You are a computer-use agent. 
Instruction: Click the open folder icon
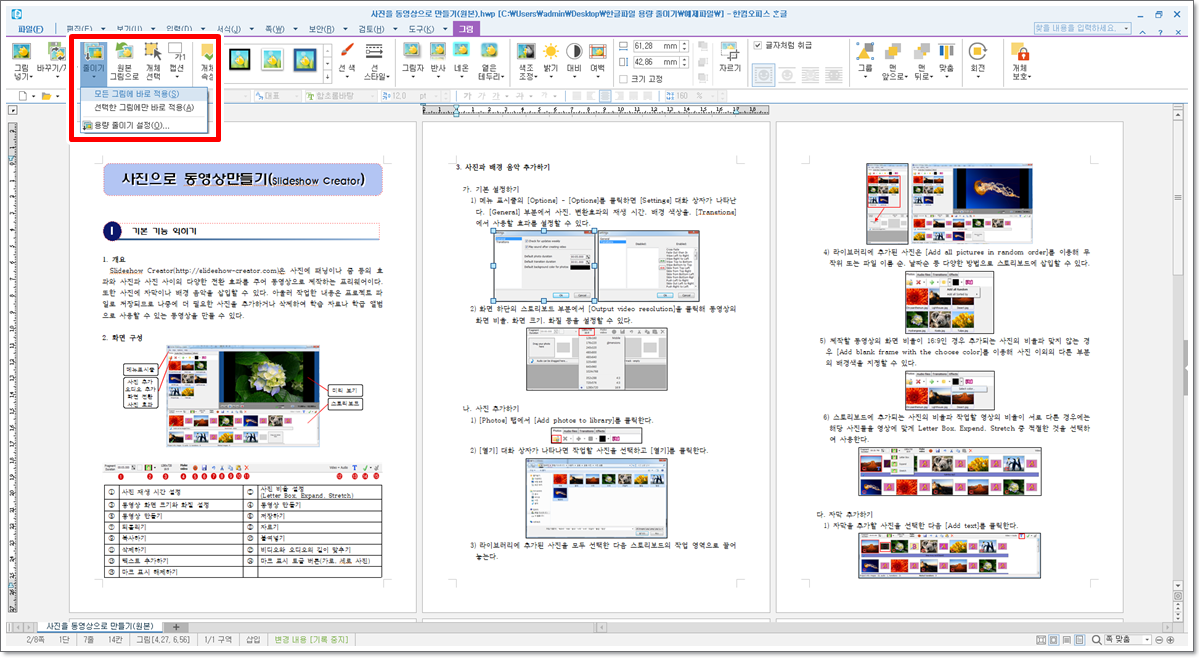click(x=46, y=96)
